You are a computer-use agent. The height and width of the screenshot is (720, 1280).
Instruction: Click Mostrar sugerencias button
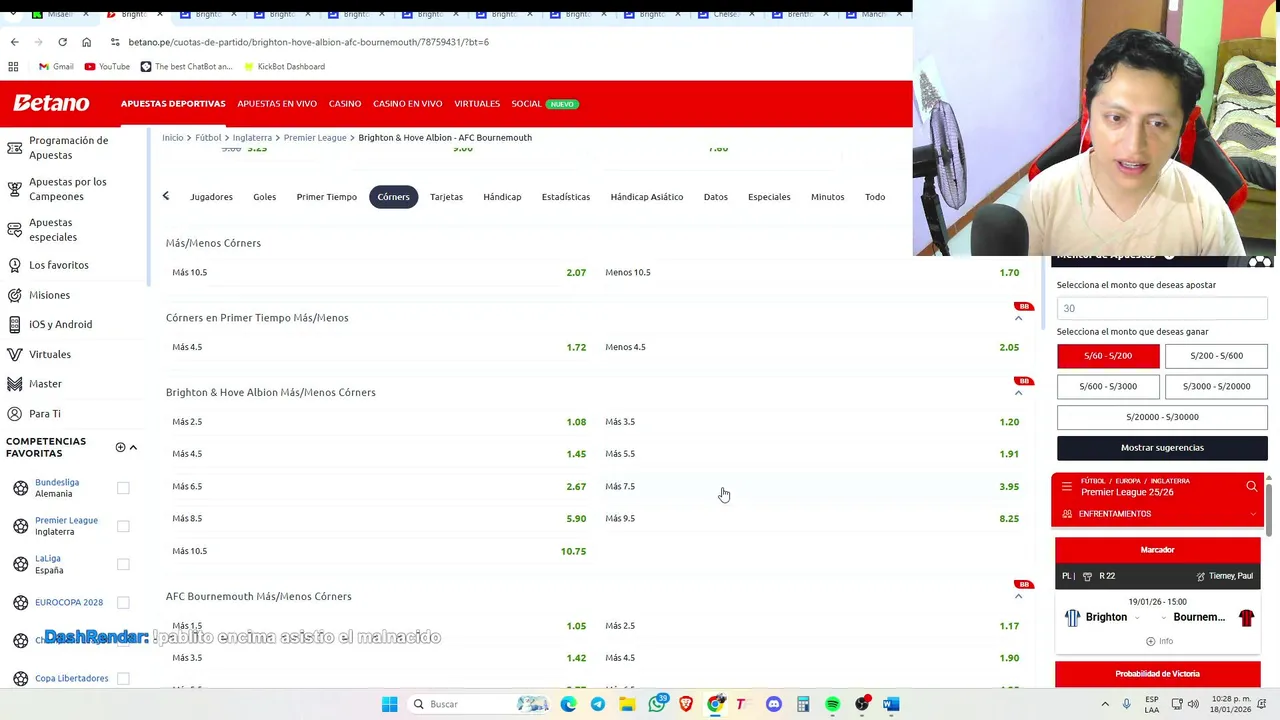1162,448
